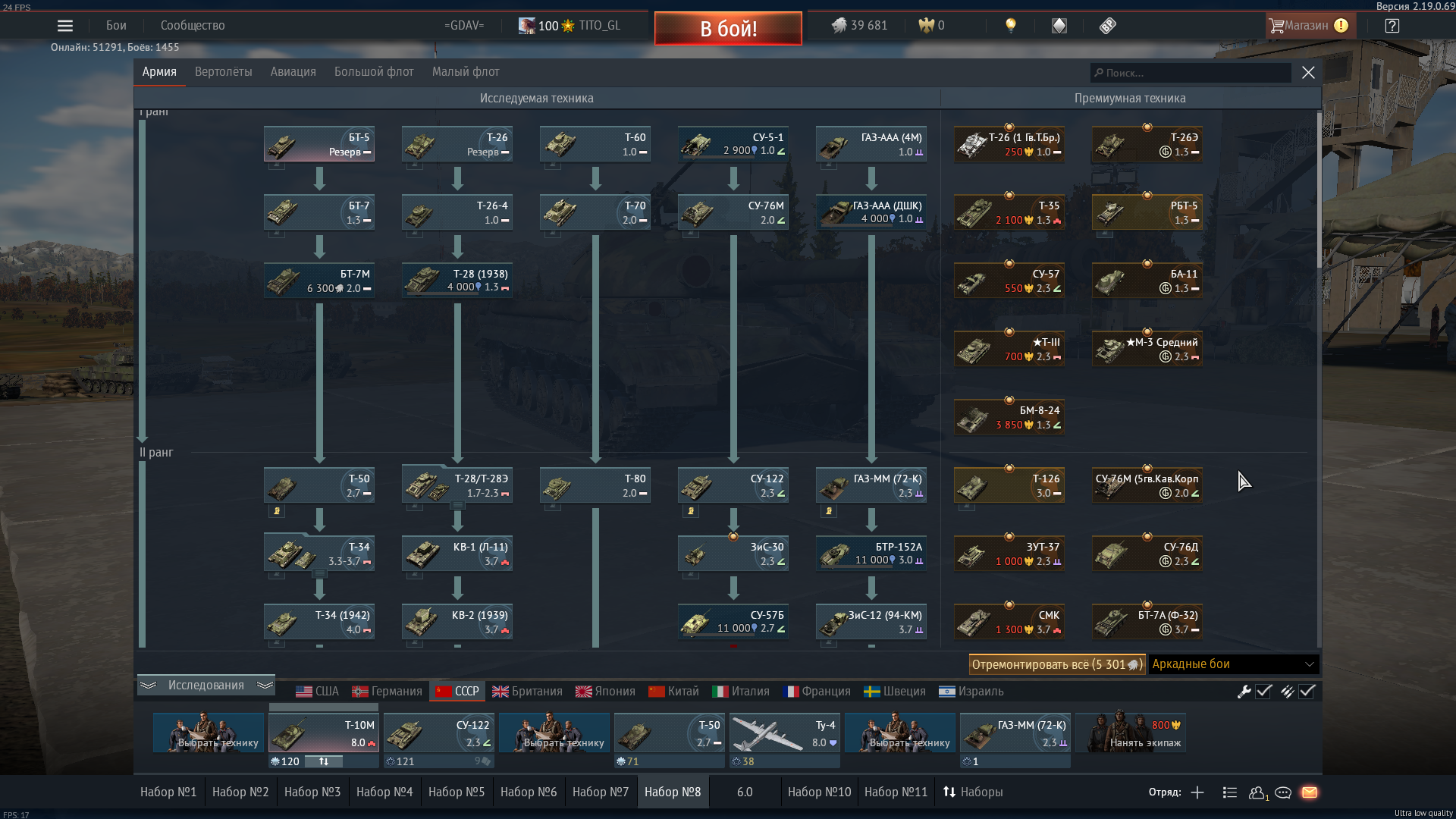
Task: Open player avatar of TITO_GL
Action: 526,26
